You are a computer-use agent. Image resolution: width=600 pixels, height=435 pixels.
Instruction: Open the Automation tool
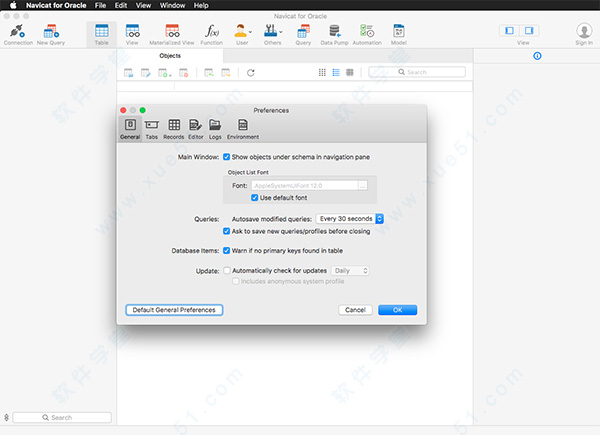[x=367, y=34]
